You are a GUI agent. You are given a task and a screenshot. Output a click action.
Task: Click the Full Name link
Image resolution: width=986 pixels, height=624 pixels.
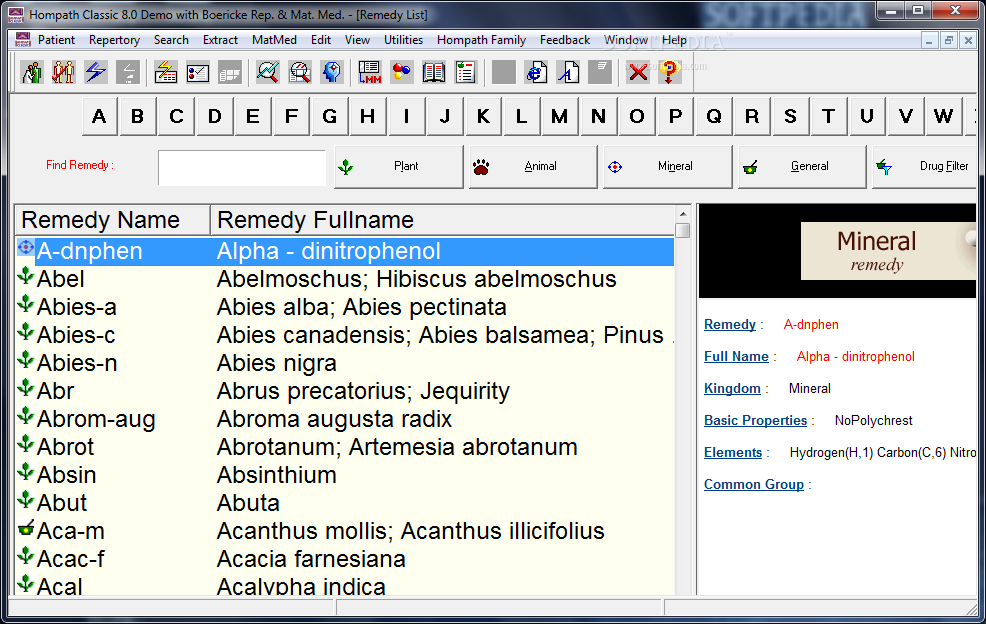click(736, 357)
